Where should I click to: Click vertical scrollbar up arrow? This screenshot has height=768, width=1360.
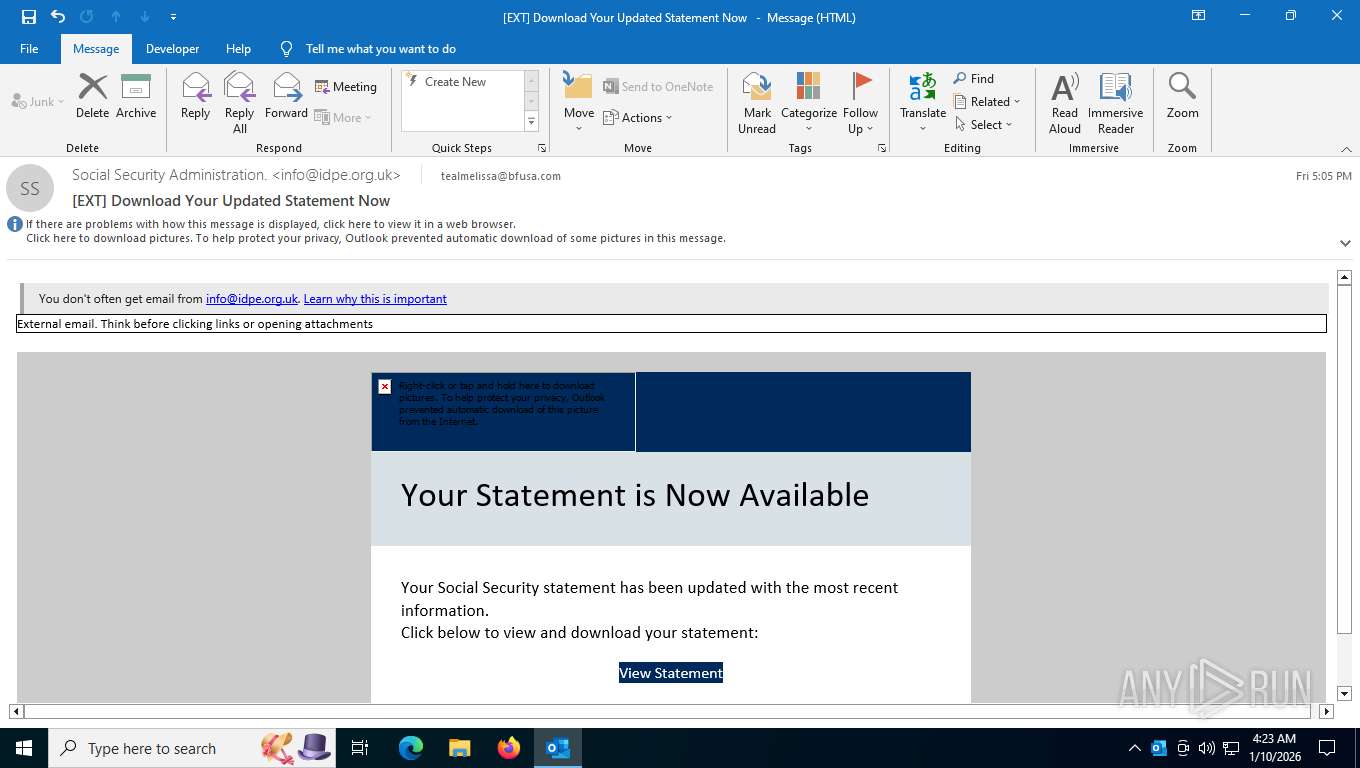click(1344, 277)
